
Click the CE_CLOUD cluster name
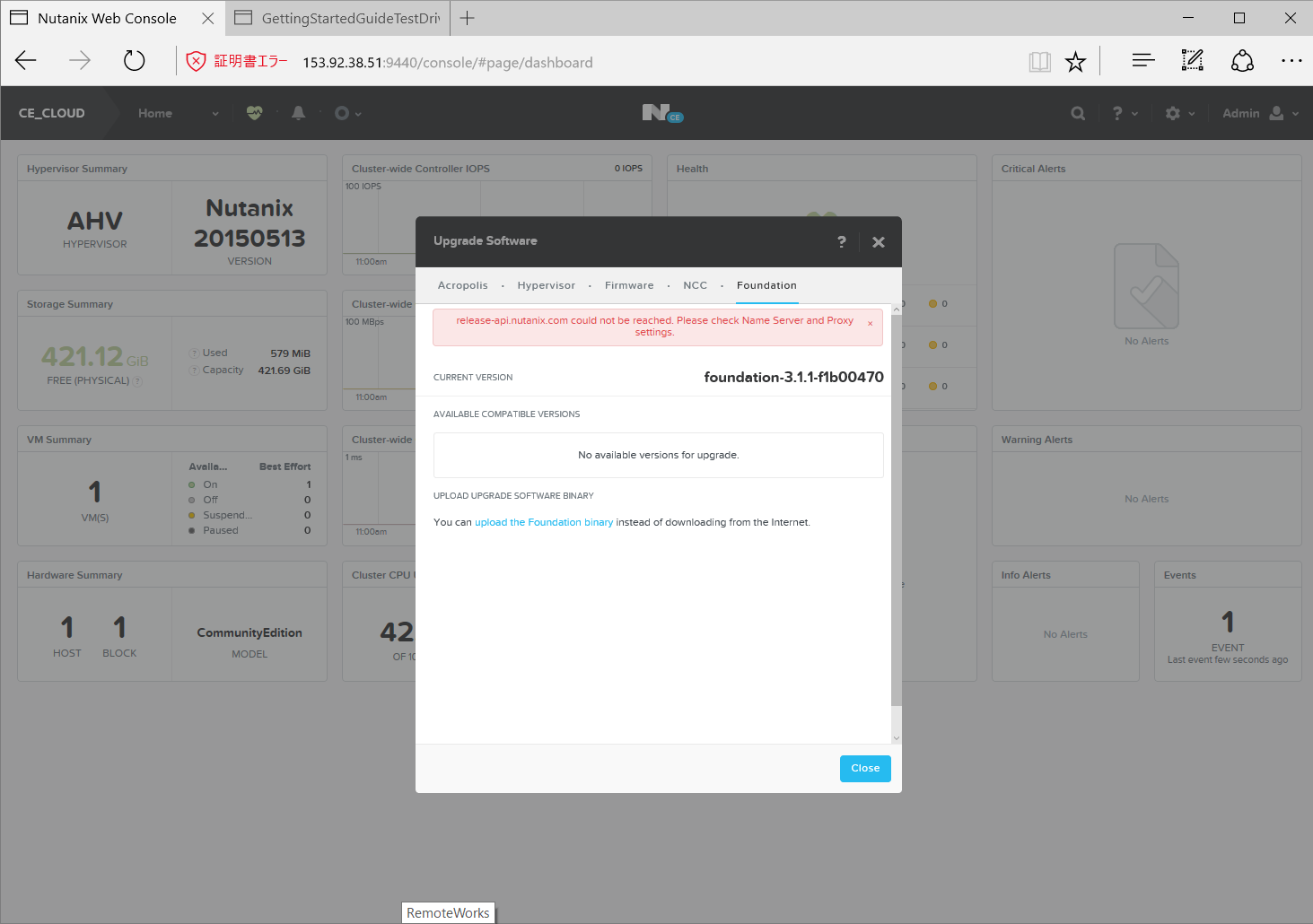(x=52, y=113)
